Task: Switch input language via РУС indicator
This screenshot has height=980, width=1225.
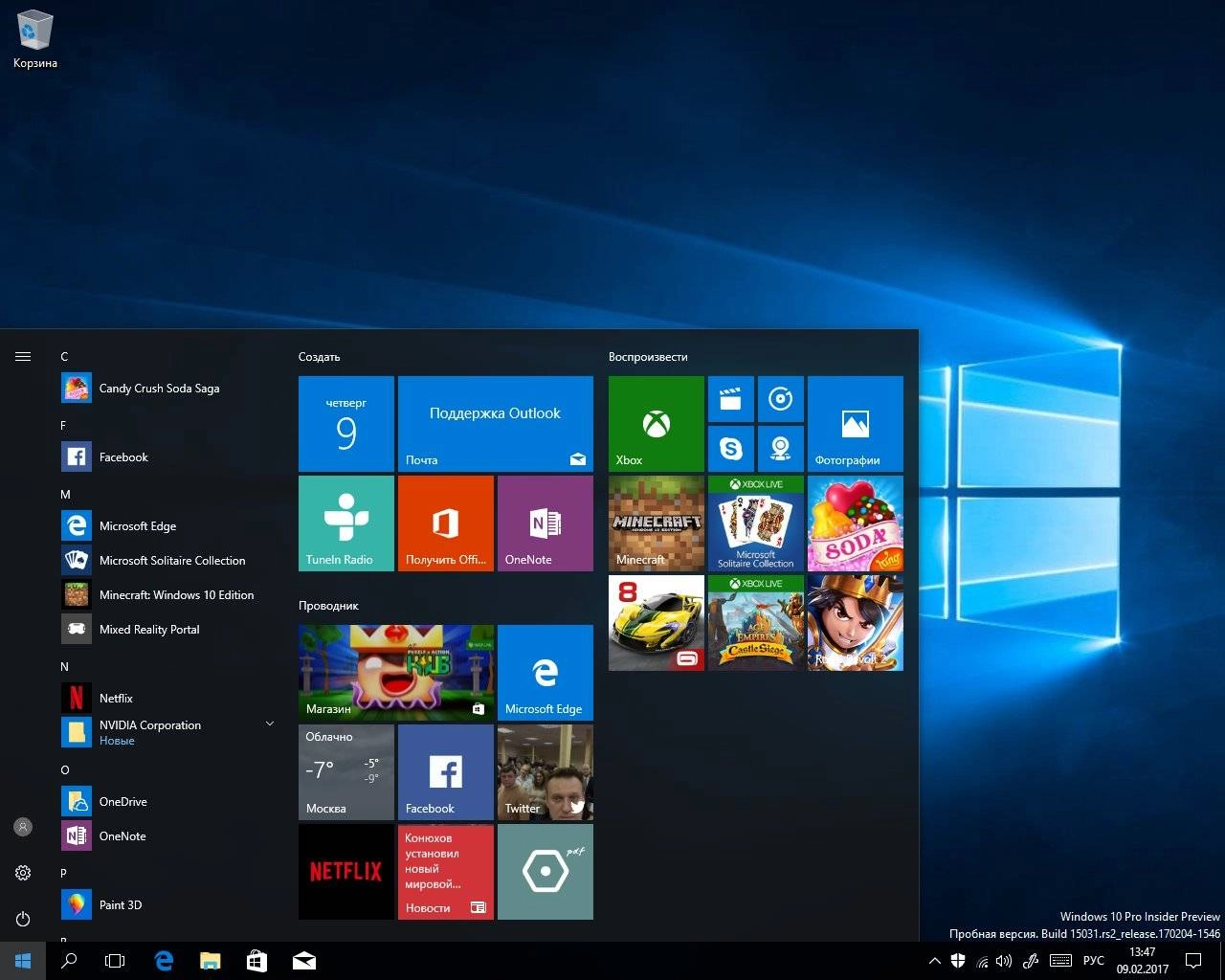Action: (1094, 961)
